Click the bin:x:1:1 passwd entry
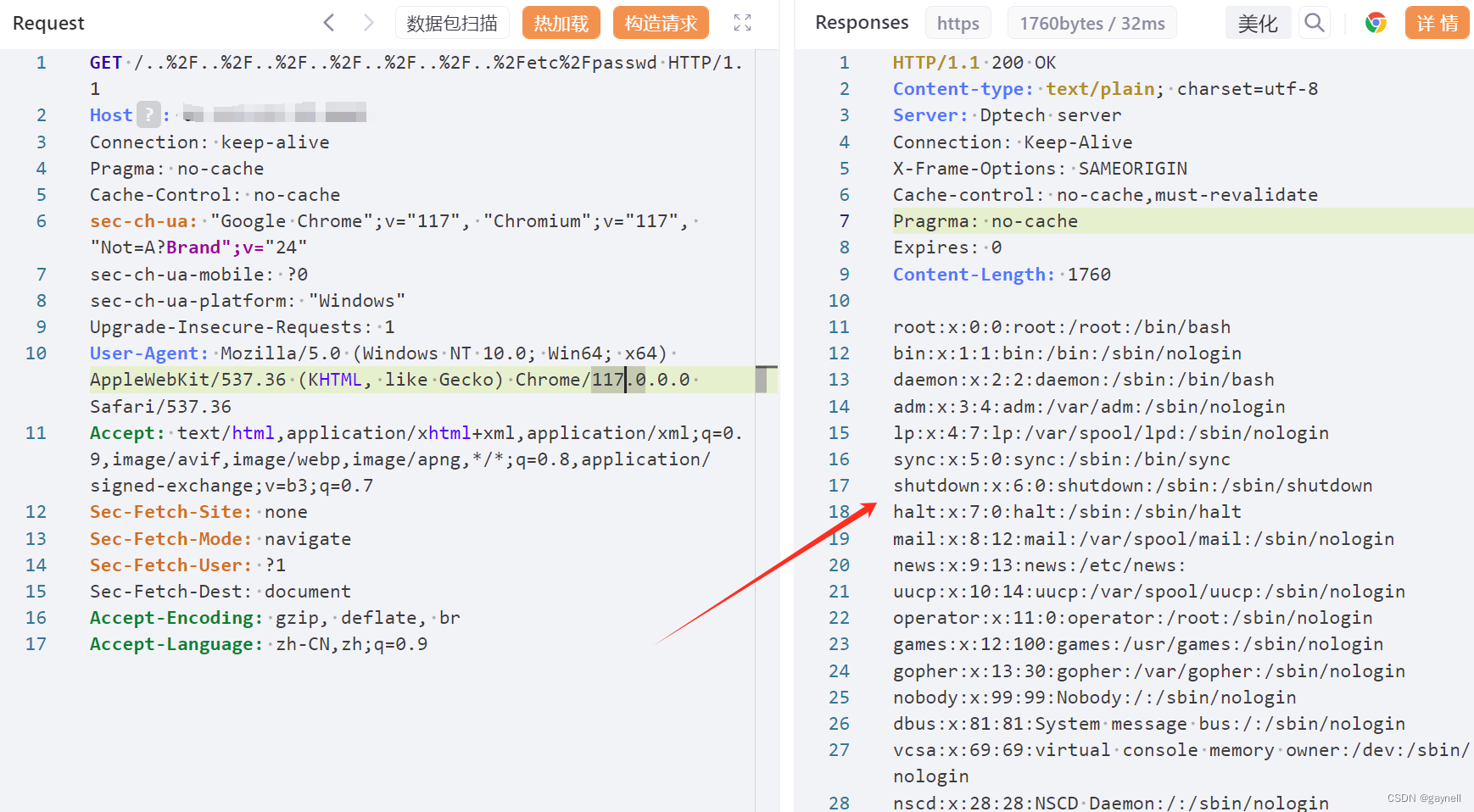The width and height of the screenshot is (1474, 812). point(1067,353)
